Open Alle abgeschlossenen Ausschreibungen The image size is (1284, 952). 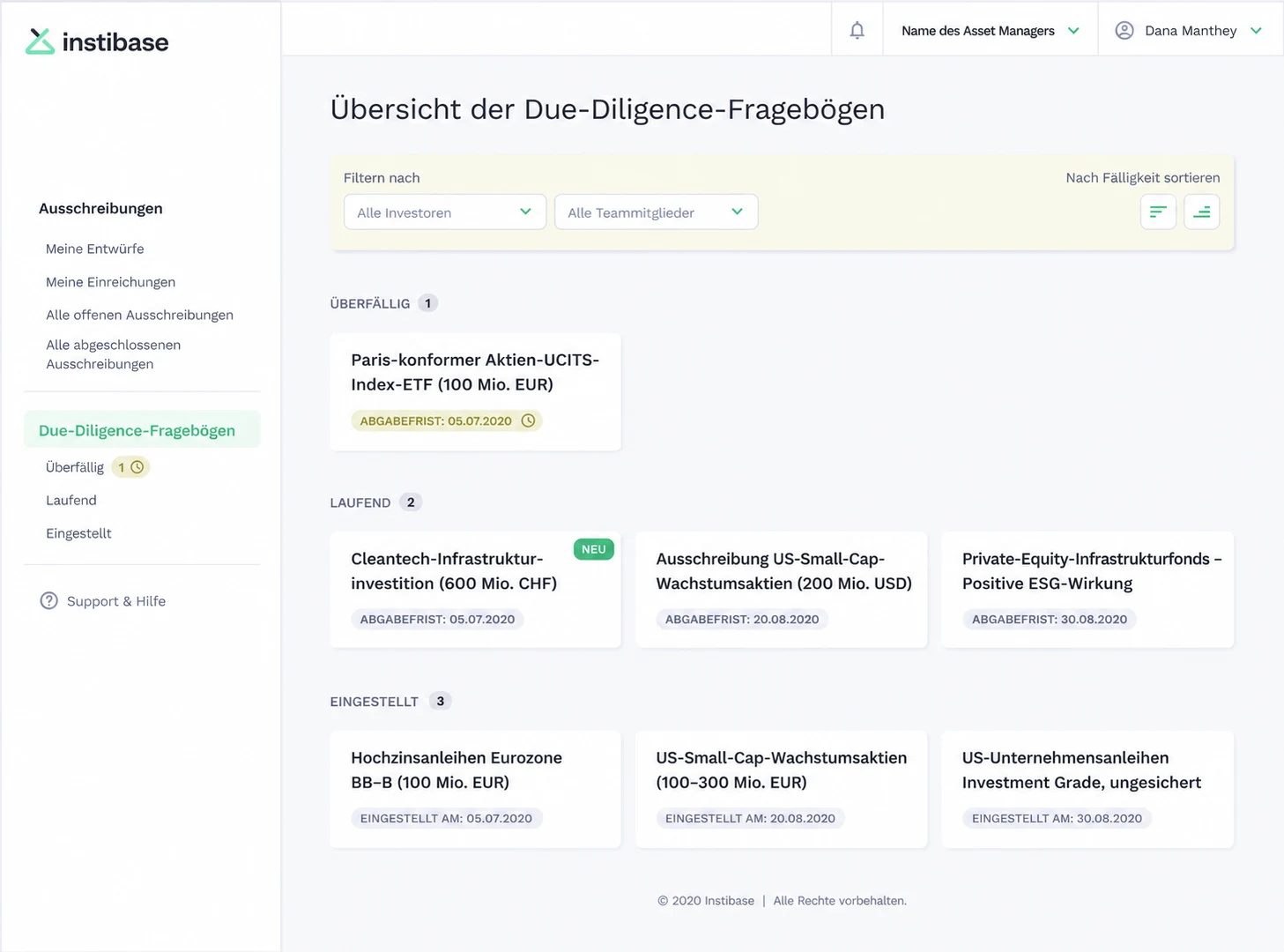[x=114, y=354]
